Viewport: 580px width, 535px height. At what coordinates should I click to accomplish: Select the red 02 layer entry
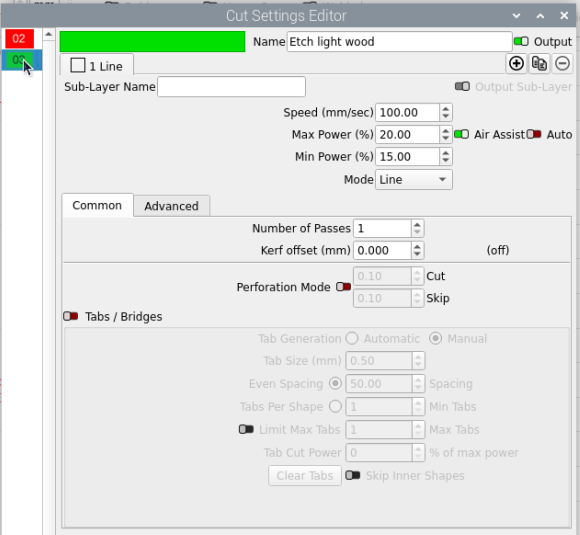point(19,38)
